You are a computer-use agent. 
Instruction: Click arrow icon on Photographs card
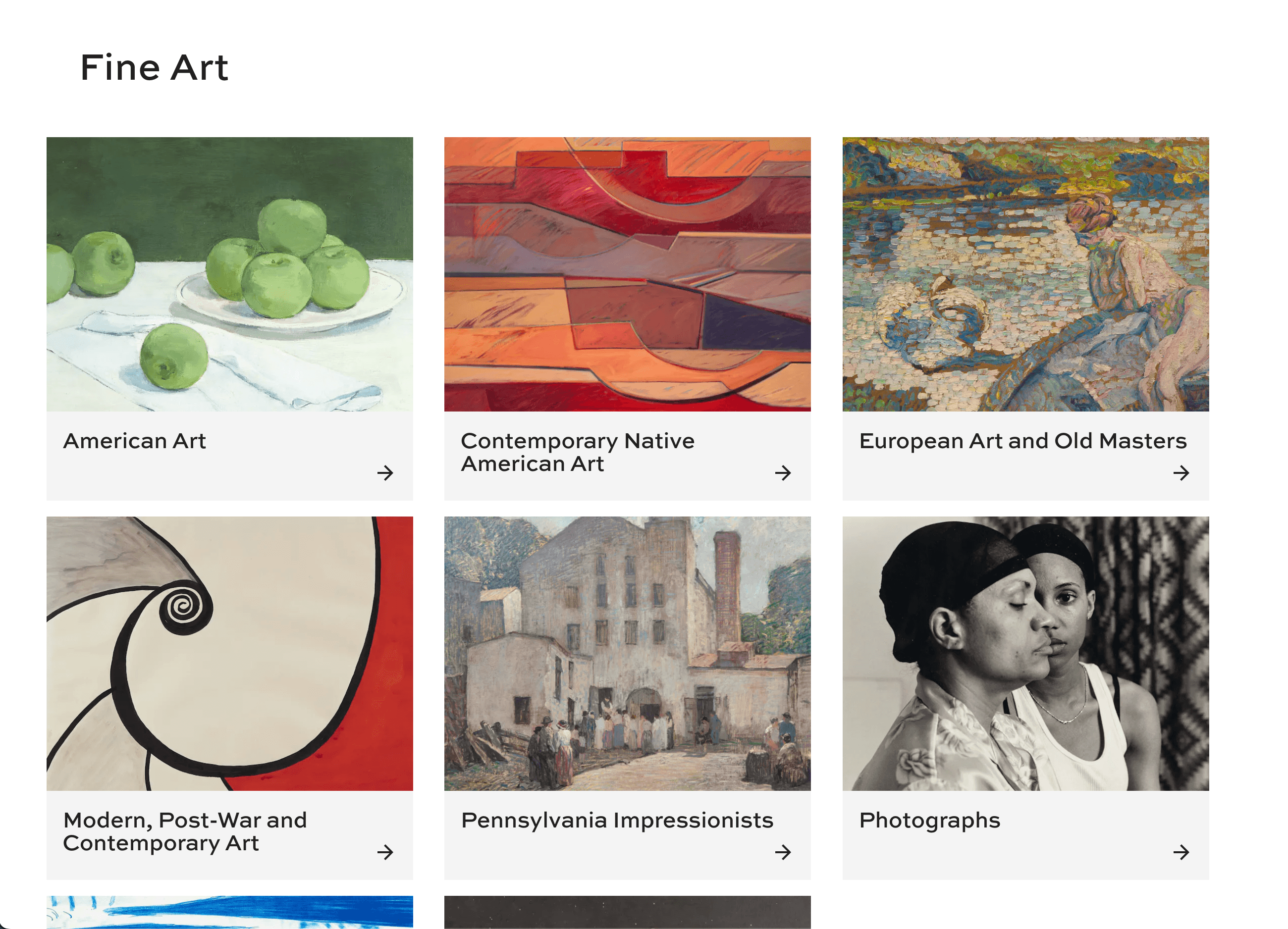coord(1181,852)
